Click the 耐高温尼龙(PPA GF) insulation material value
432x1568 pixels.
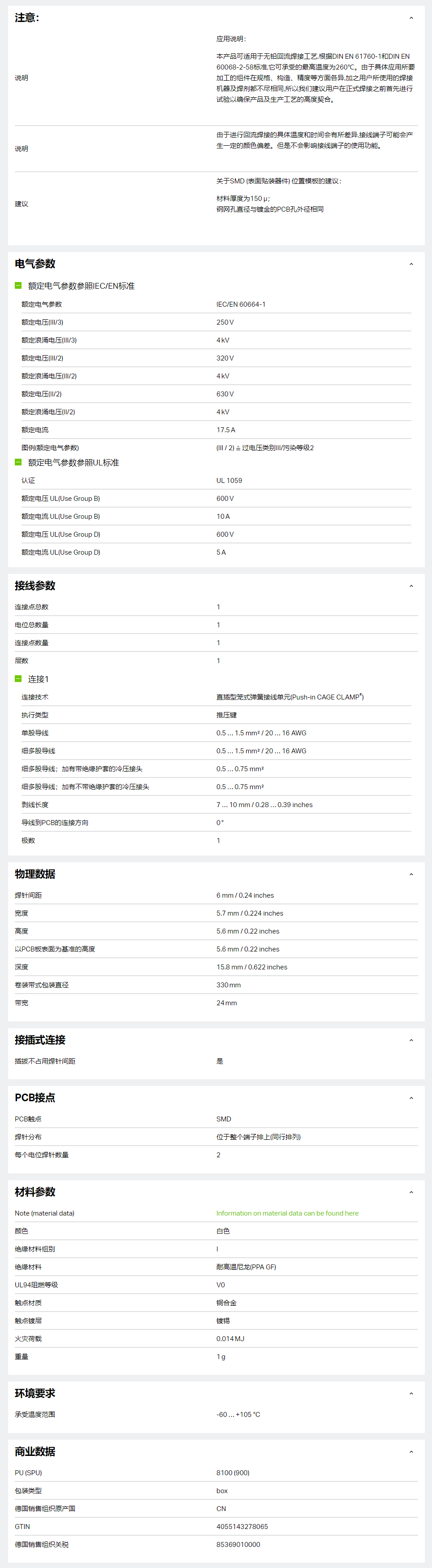[x=246, y=1267]
